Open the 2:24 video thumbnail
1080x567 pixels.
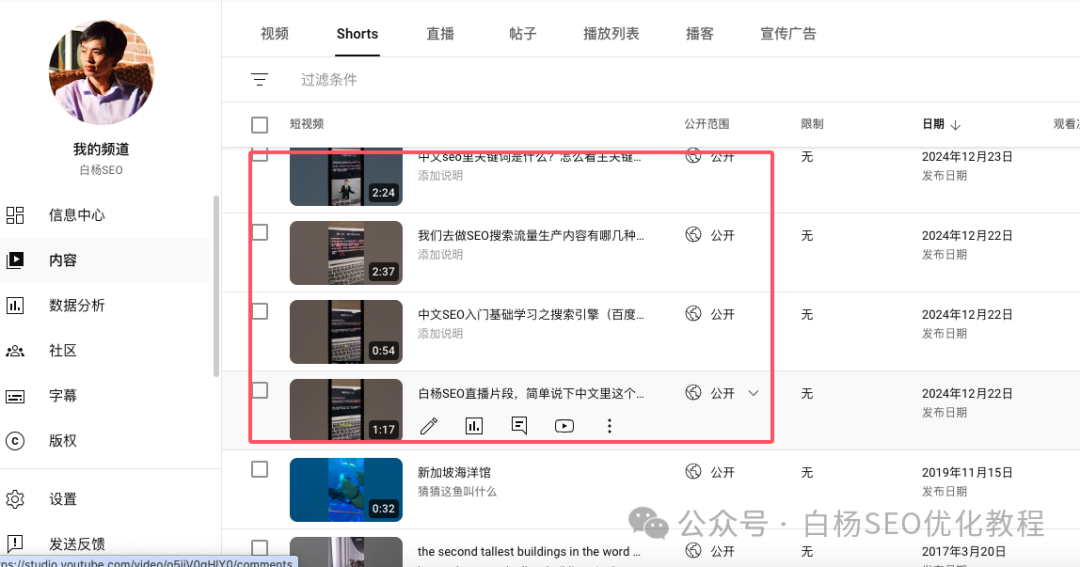coord(346,177)
